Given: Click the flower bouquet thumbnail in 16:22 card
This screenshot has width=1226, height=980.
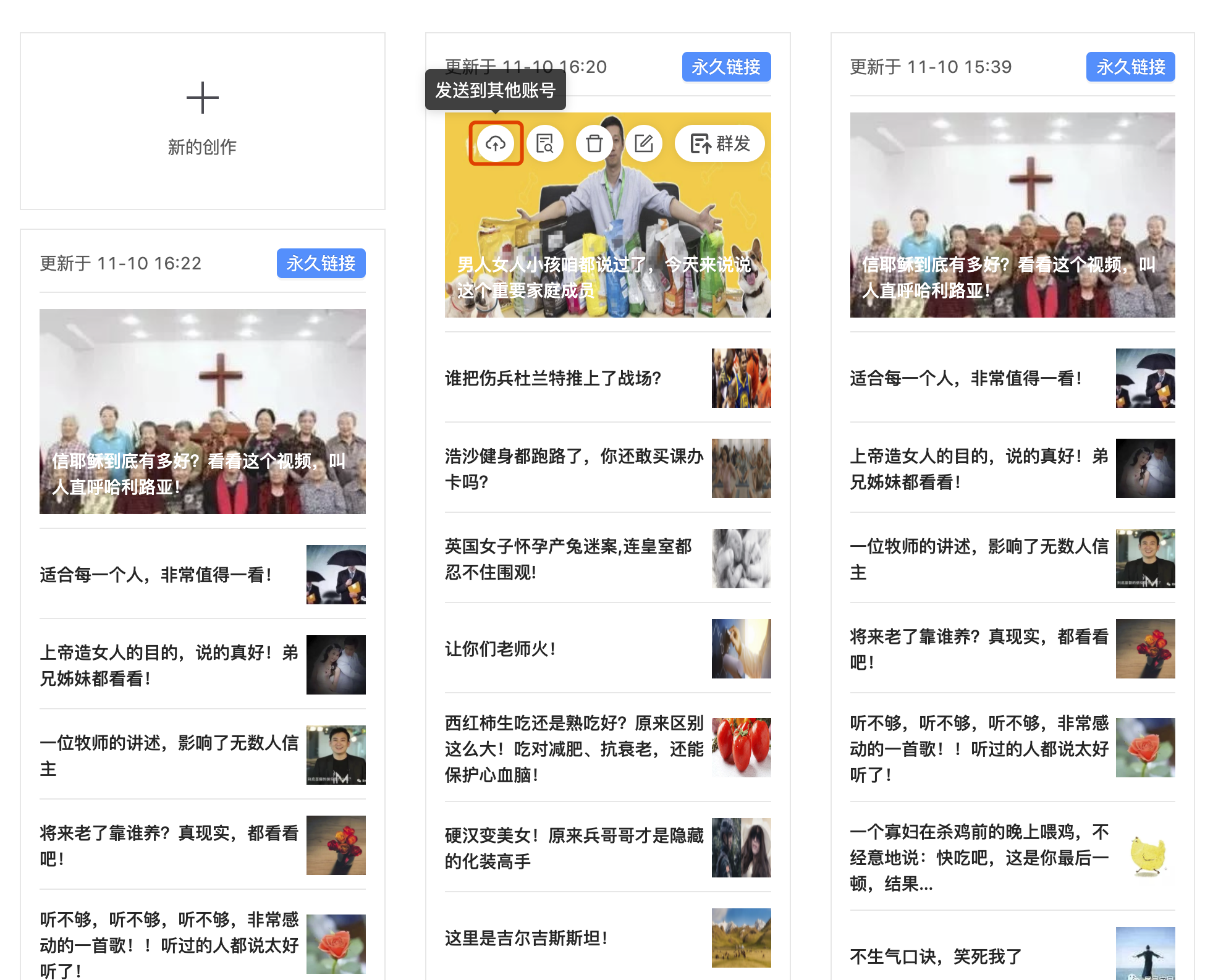Looking at the screenshot, I should pos(336,845).
